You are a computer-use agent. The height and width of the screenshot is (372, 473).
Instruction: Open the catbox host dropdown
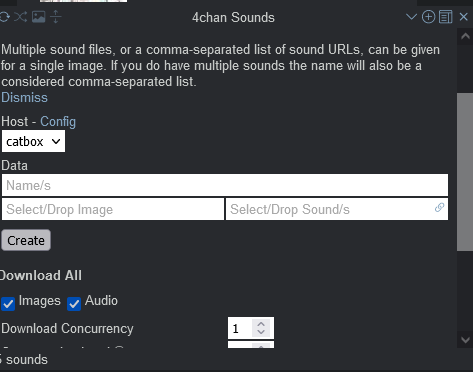click(x=33, y=141)
